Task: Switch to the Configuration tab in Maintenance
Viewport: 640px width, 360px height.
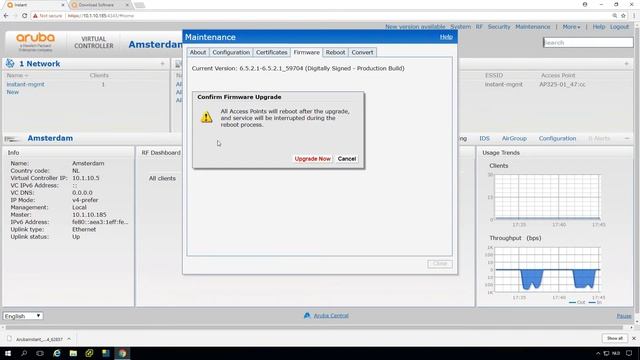Action: 231,52
